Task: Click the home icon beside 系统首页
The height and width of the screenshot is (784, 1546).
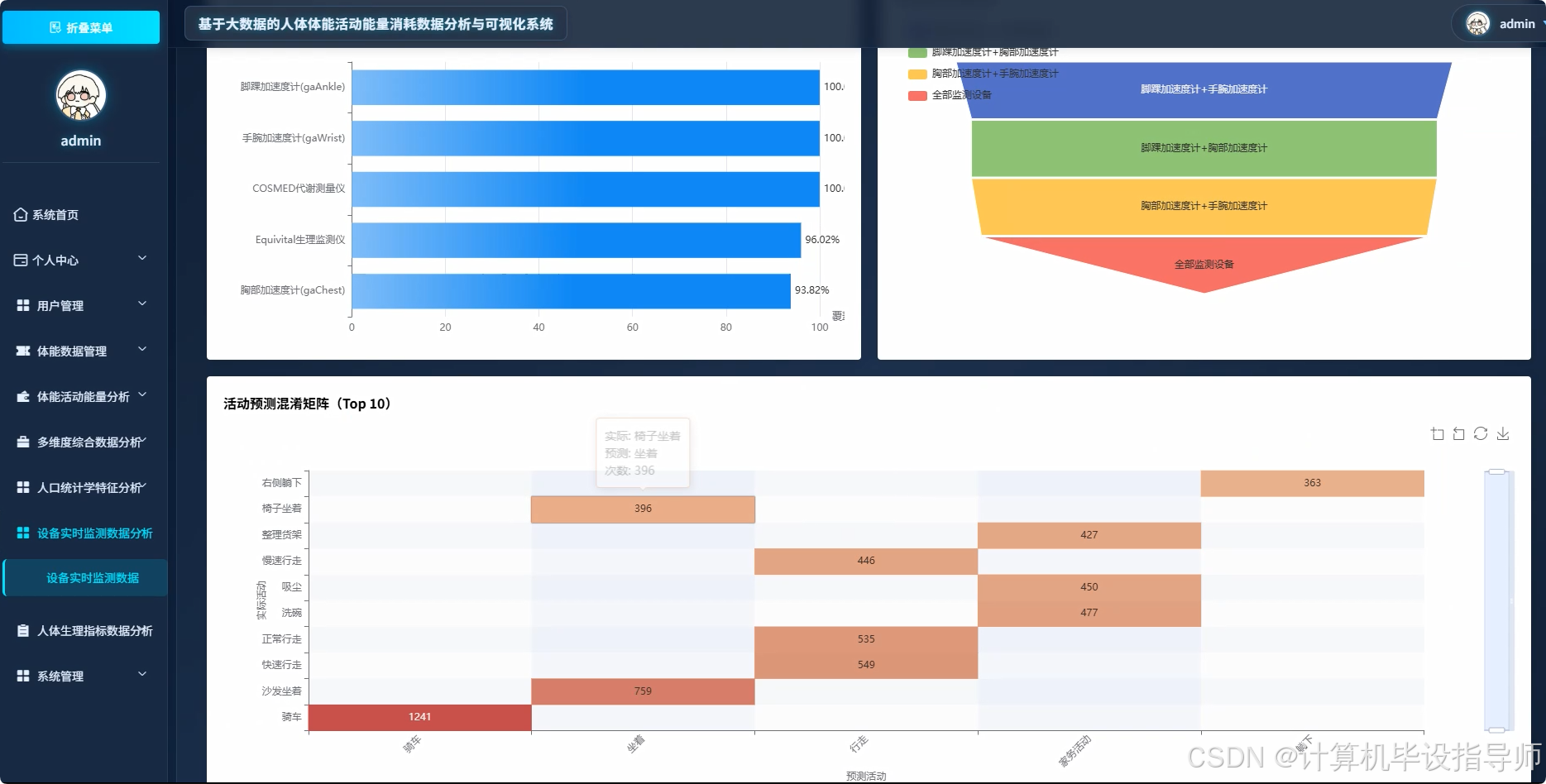Action: point(21,214)
